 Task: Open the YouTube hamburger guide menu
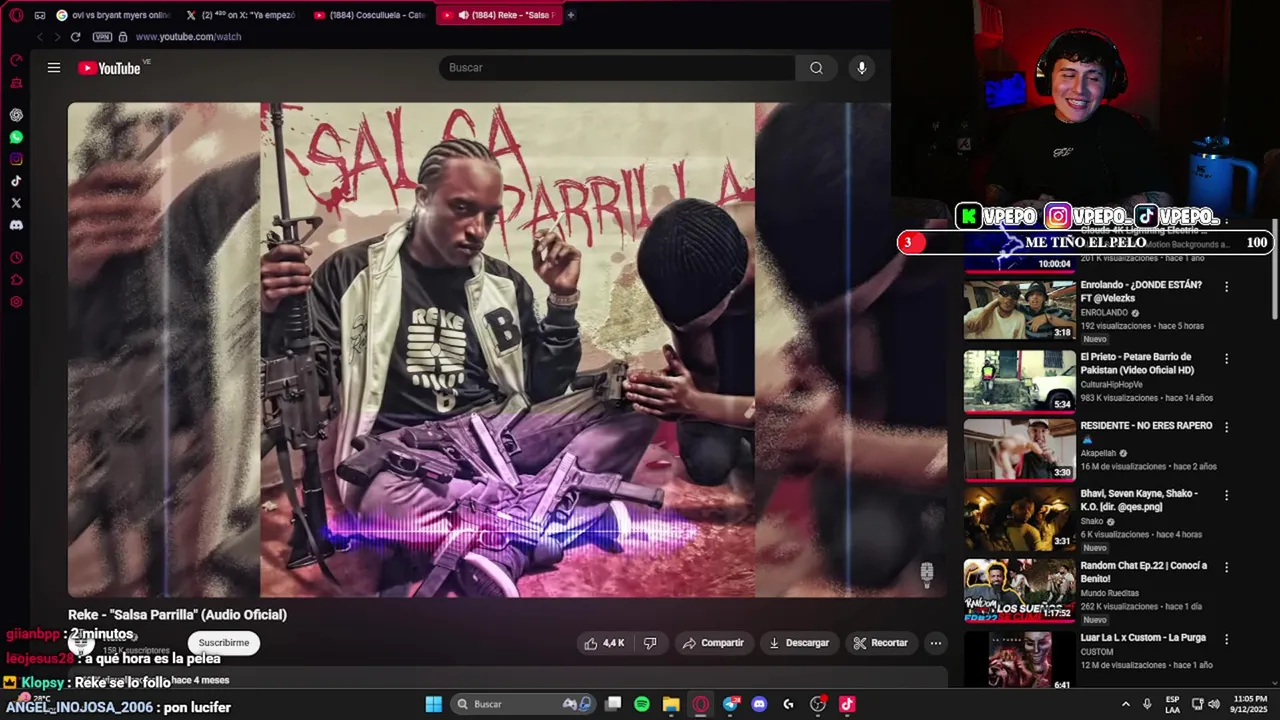(x=54, y=68)
